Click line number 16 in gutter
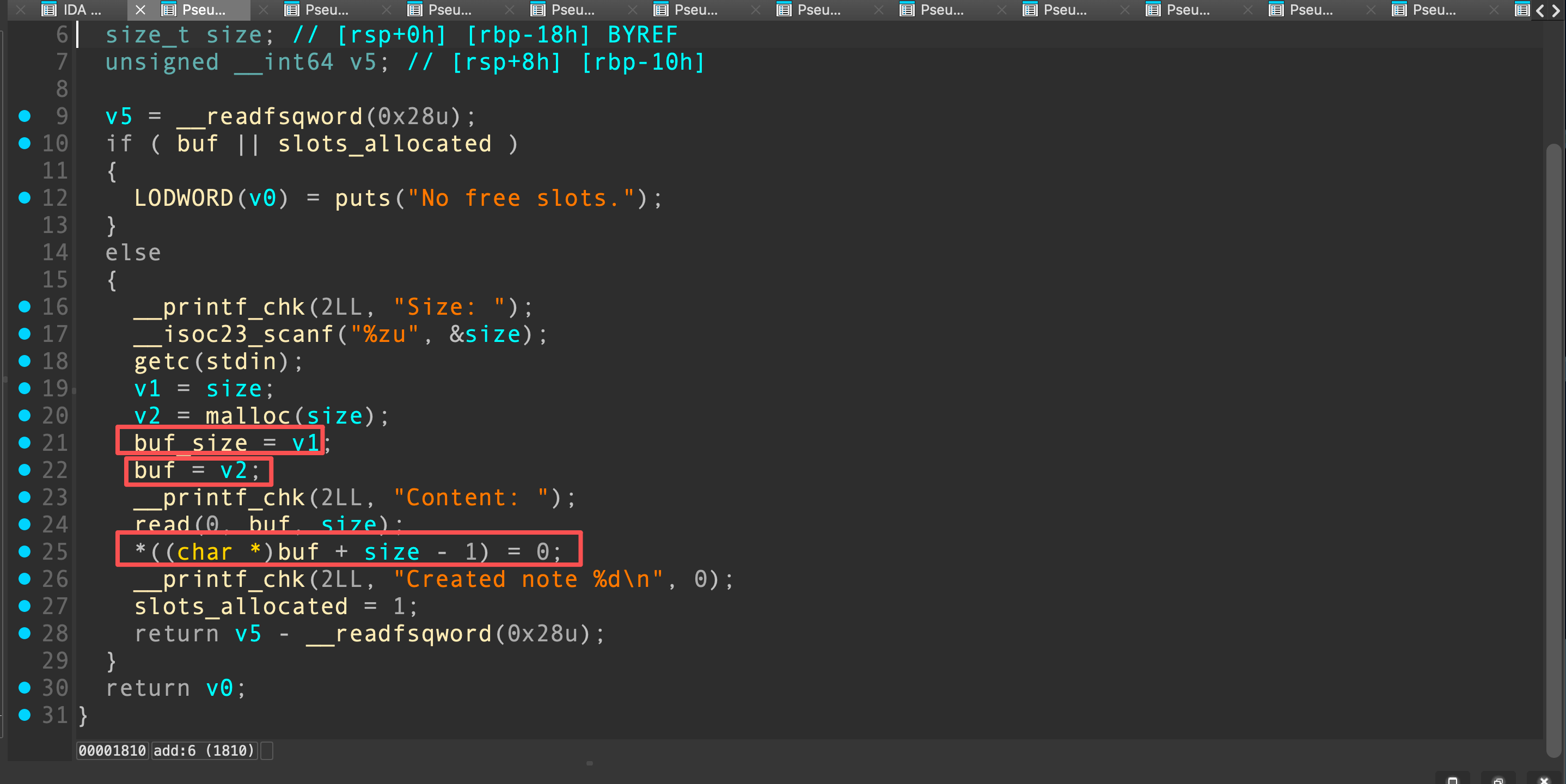This screenshot has width=1566, height=784. pyautogui.click(x=54, y=307)
